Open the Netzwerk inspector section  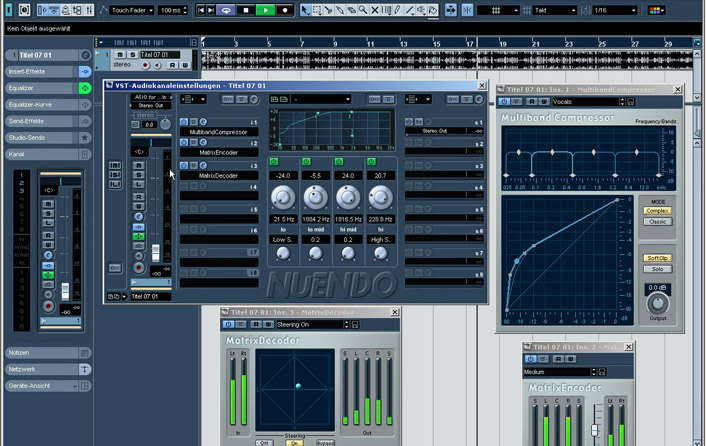coord(48,369)
